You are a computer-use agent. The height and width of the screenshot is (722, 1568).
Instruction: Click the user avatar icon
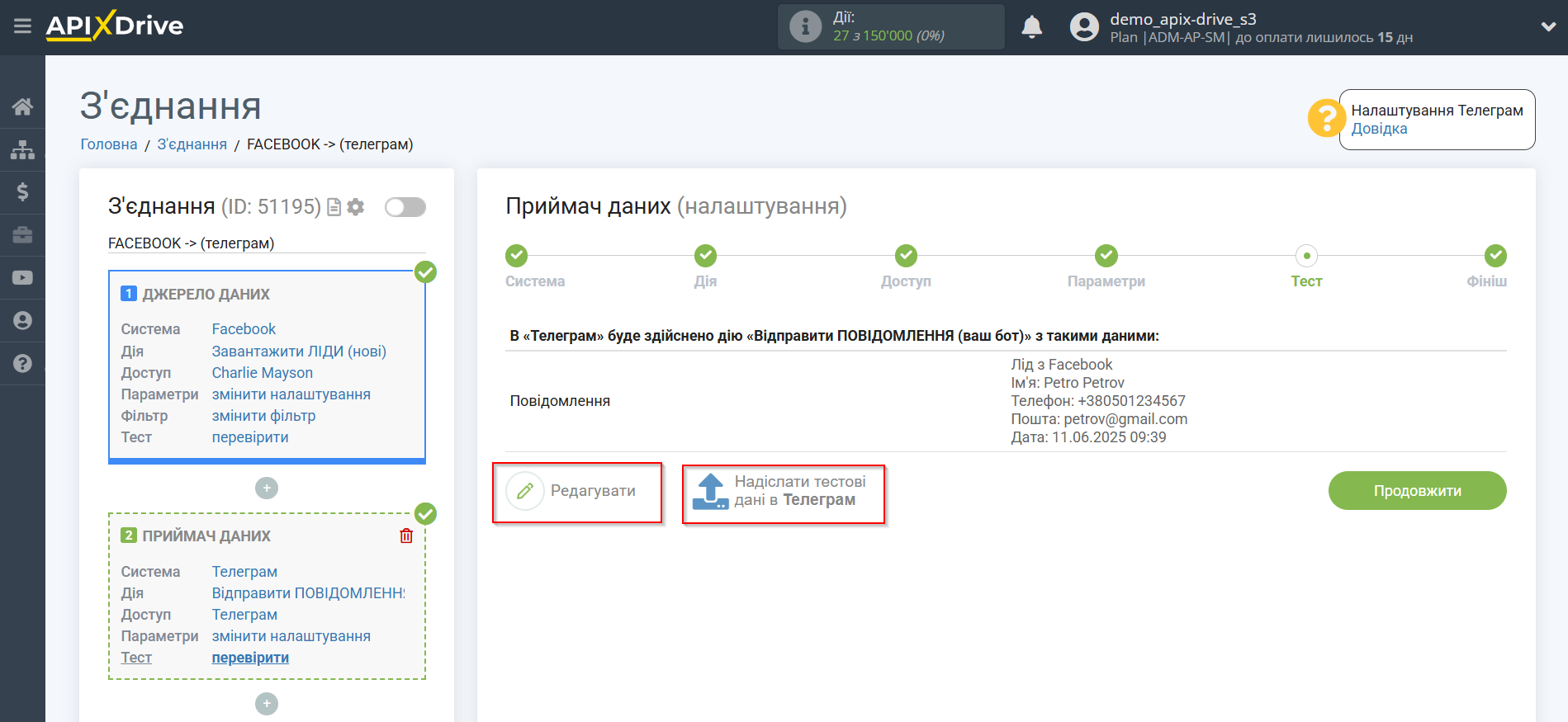click(1084, 27)
